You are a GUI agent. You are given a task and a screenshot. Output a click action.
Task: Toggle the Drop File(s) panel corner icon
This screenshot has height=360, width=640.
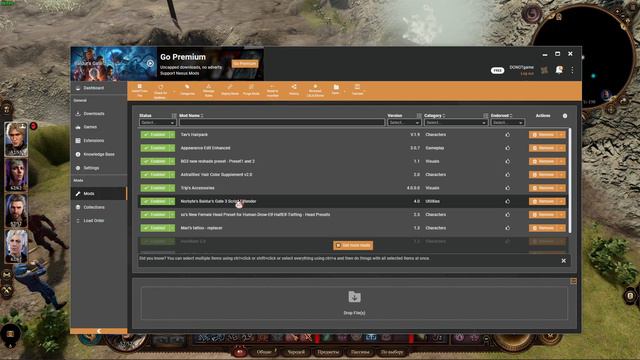[x=573, y=281]
